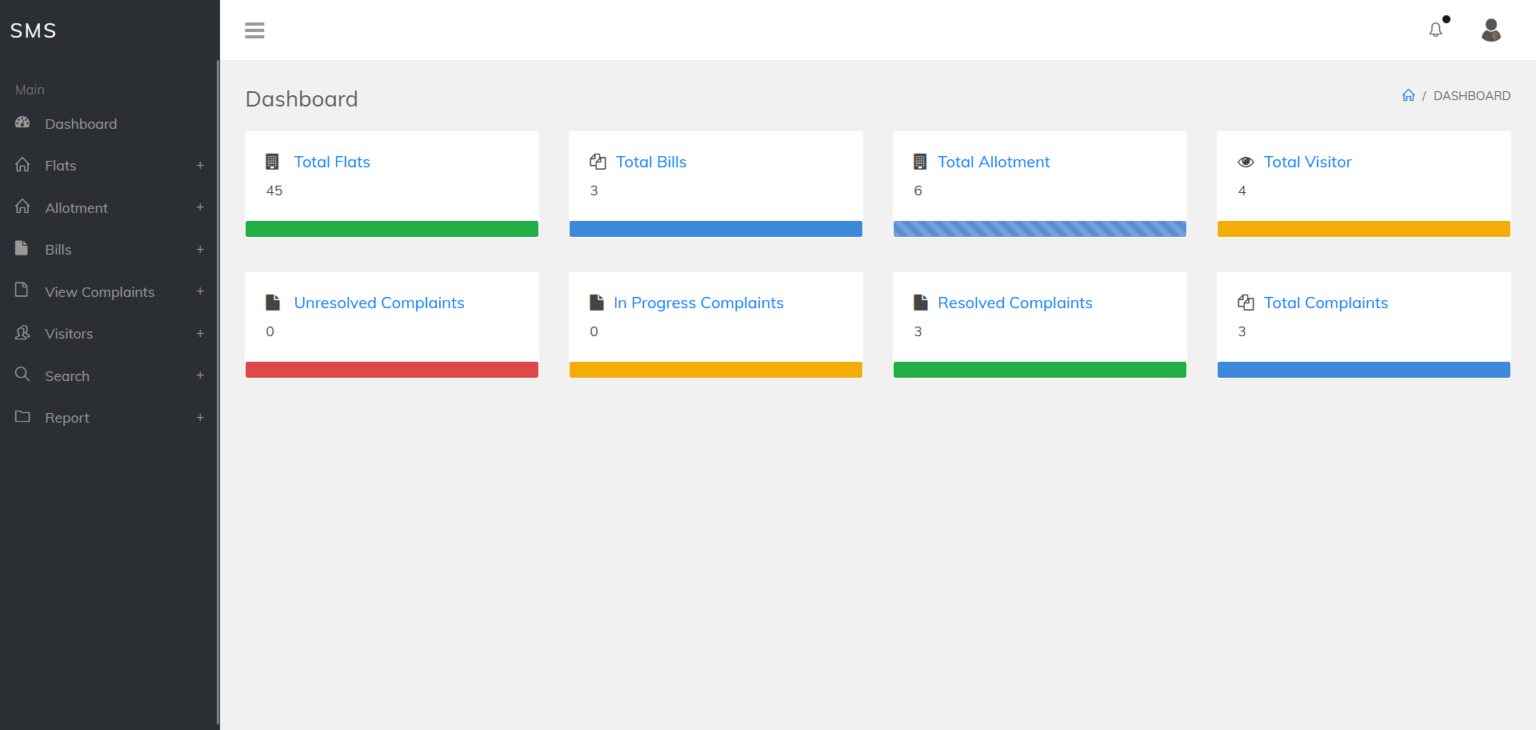Select the Dashboard gauge icon in sidebar
This screenshot has height=730, width=1536.
click(x=22, y=122)
